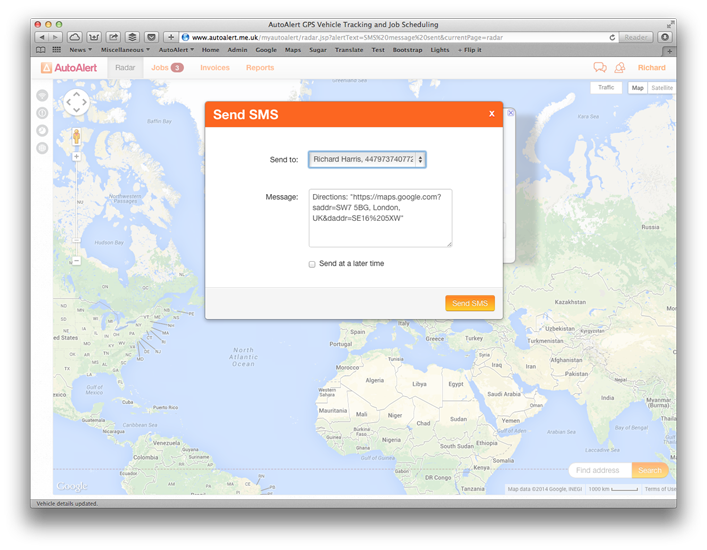
Task: Click the stacked layers toolbar icon
Action: (x=132, y=37)
